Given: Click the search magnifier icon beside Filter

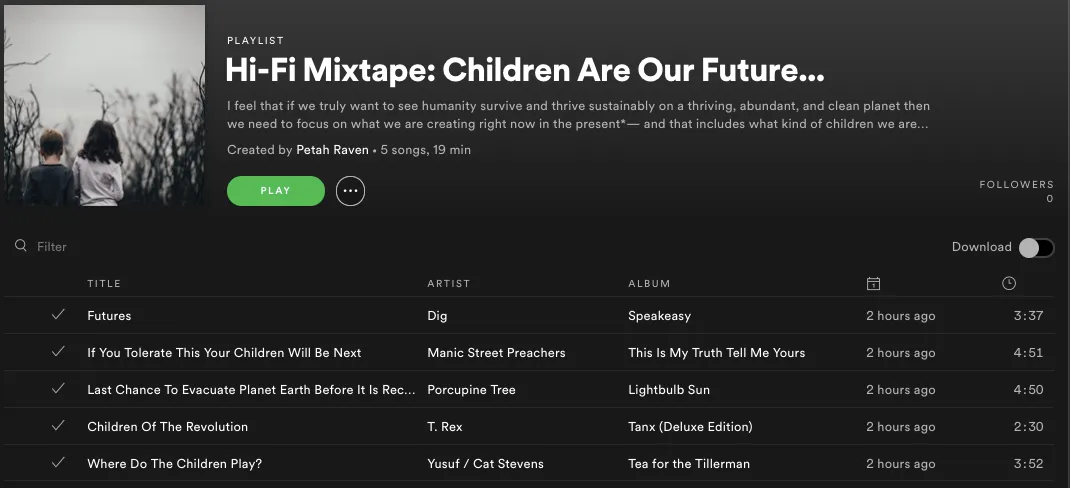Looking at the screenshot, I should point(20,246).
